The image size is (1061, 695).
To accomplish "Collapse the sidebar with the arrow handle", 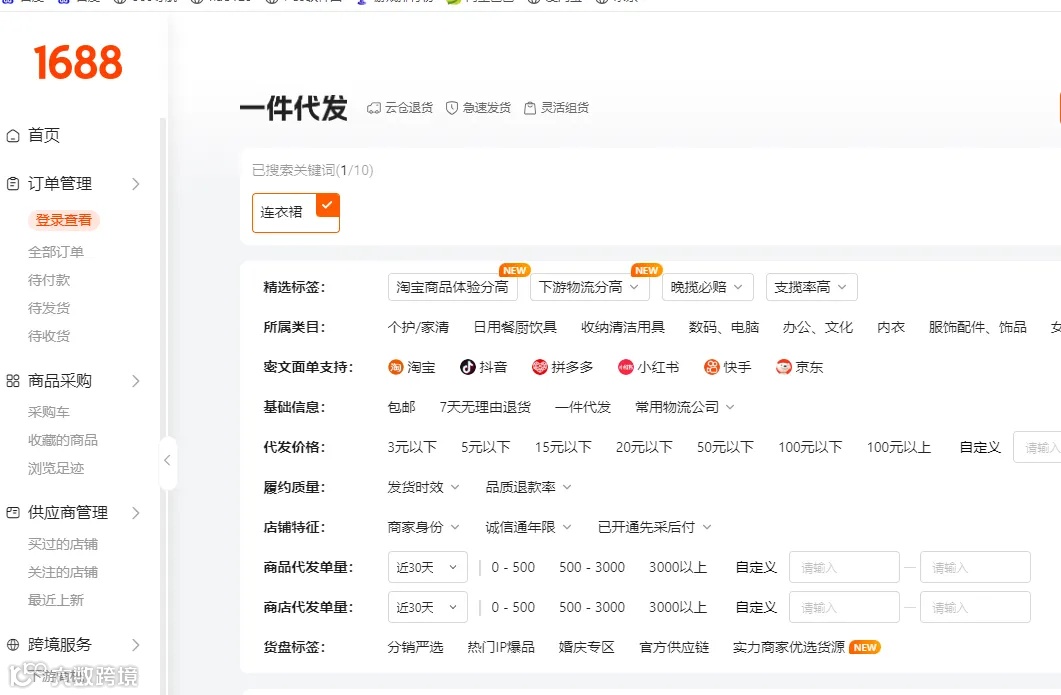I will [168, 460].
